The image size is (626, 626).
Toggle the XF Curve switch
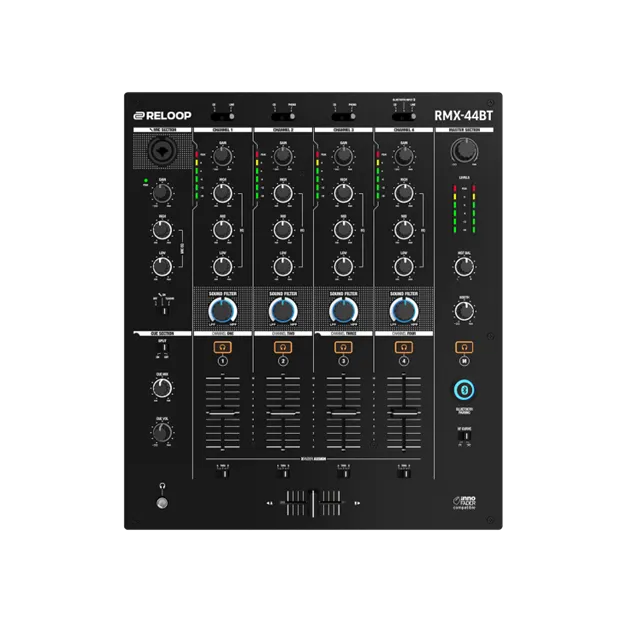(465, 436)
